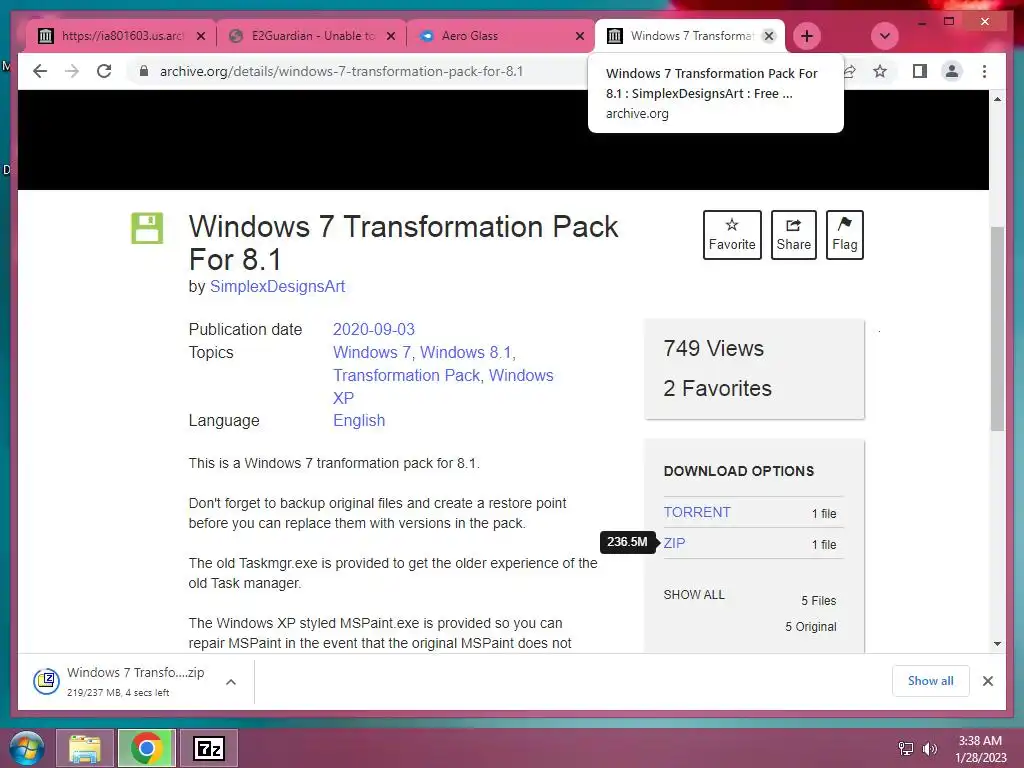Open the Chrome profile avatar
This screenshot has height=768, width=1024.
coord(952,71)
